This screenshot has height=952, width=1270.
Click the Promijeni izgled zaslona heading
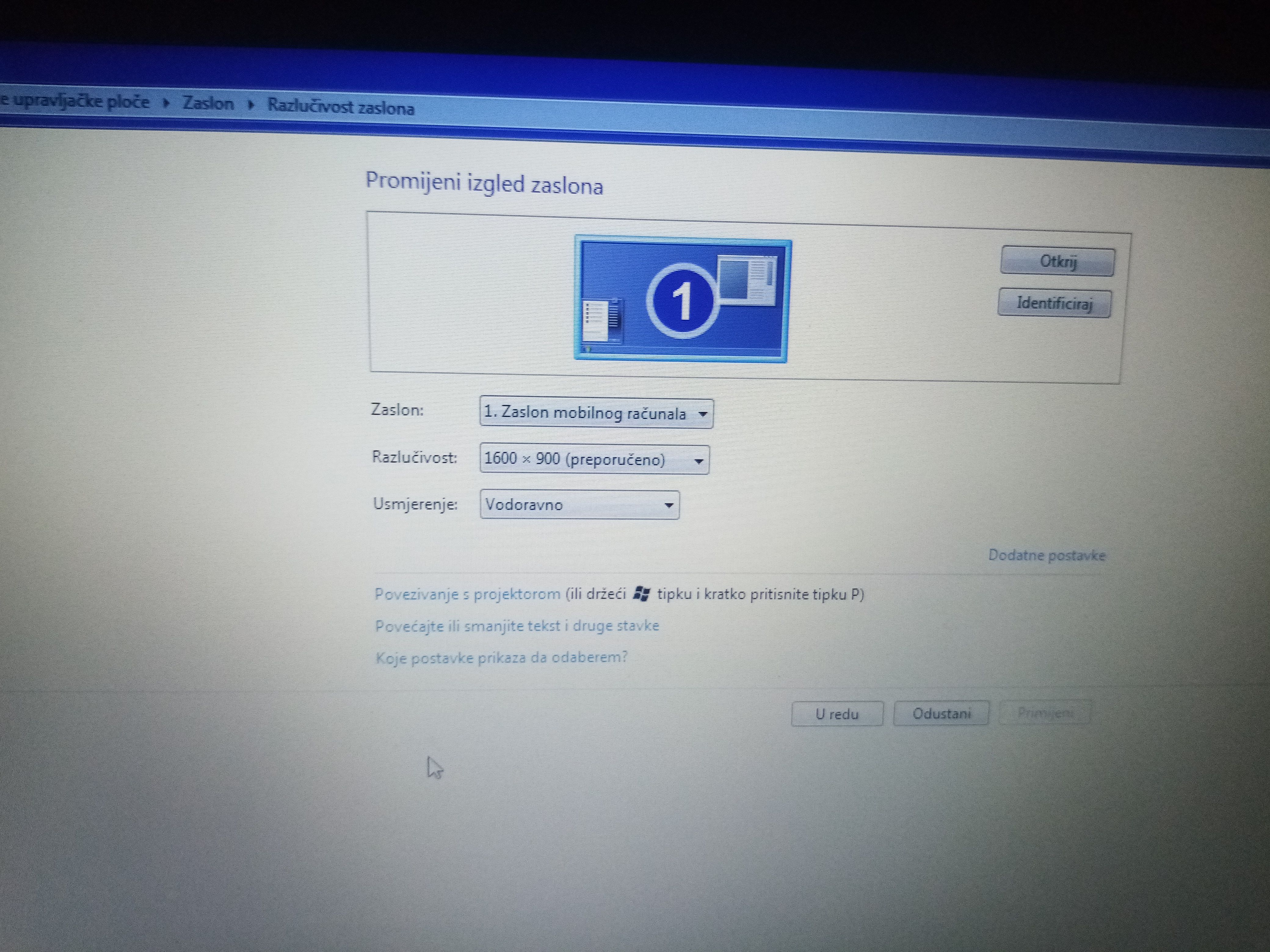[484, 184]
